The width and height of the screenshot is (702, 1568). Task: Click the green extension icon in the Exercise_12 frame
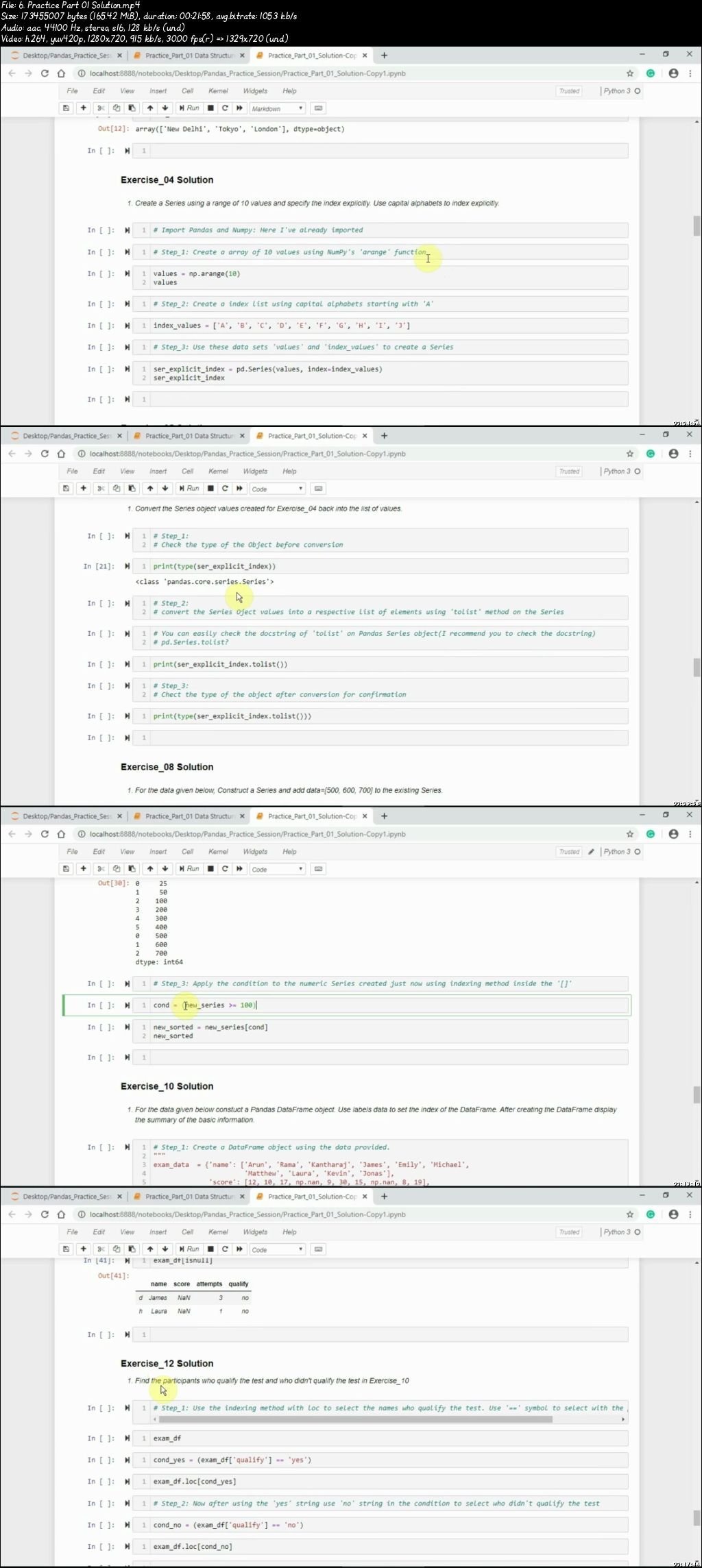[651, 1214]
